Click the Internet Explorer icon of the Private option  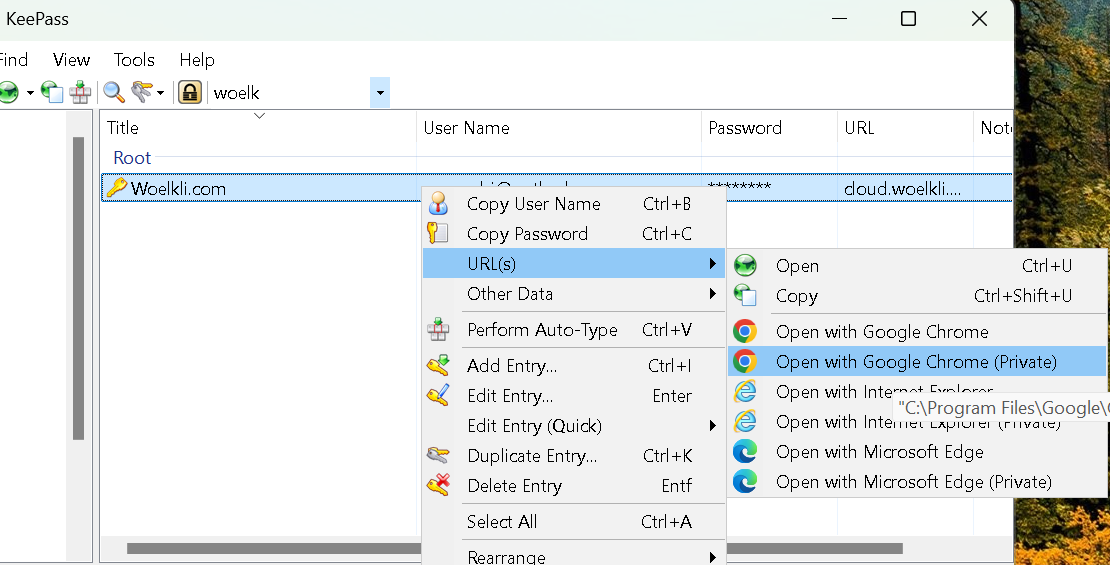(x=745, y=422)
